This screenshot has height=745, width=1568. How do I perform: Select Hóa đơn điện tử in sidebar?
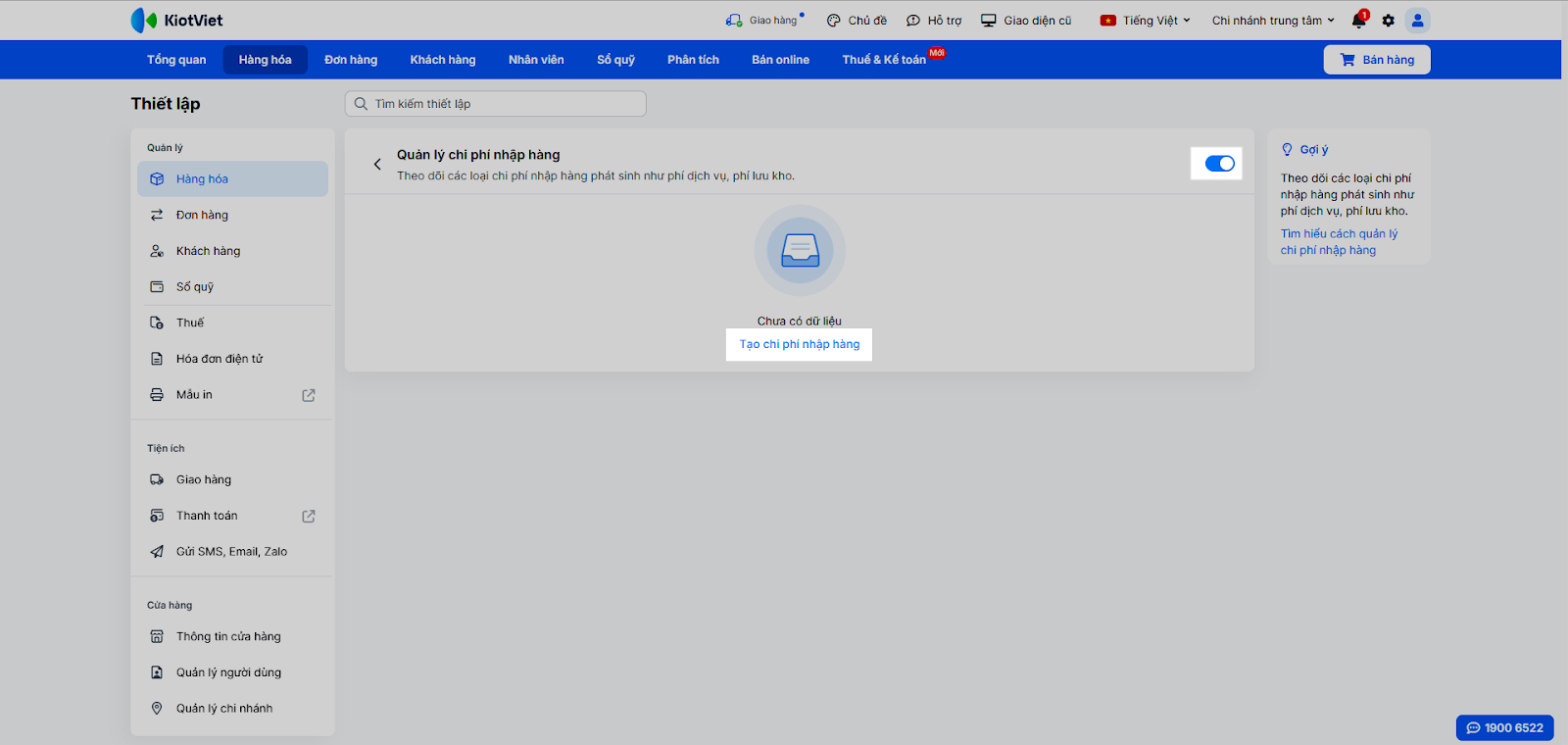click(233, 359)
